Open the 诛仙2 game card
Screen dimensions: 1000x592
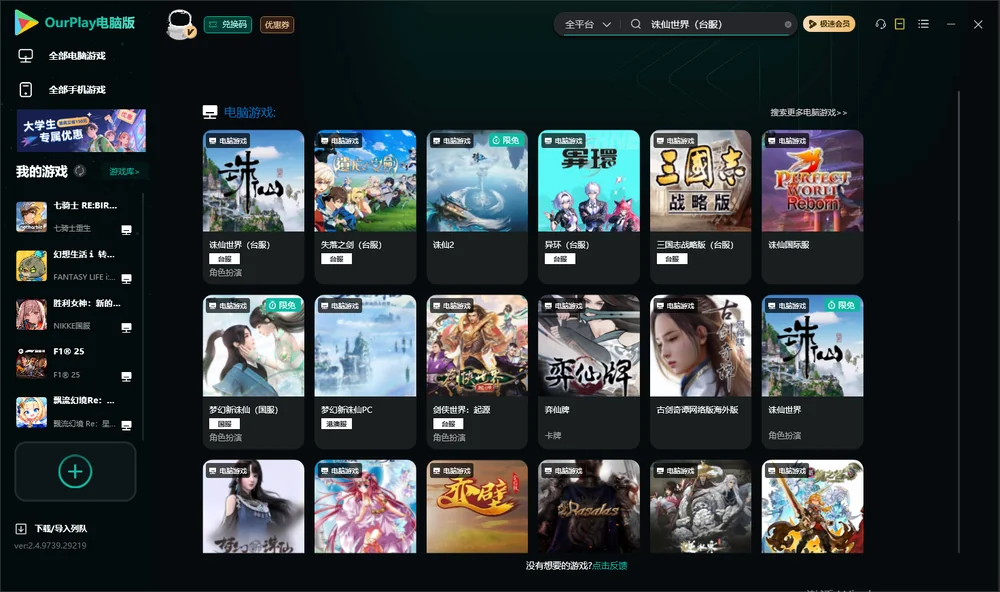click(477, 207)
